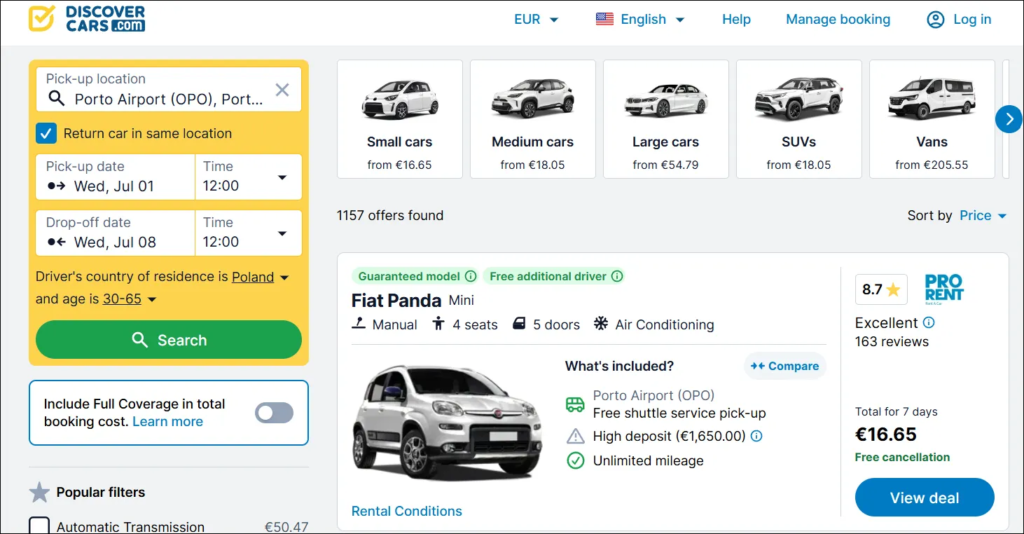Click the Learn more link
1024x534 pixels.
tap(168, 422)
